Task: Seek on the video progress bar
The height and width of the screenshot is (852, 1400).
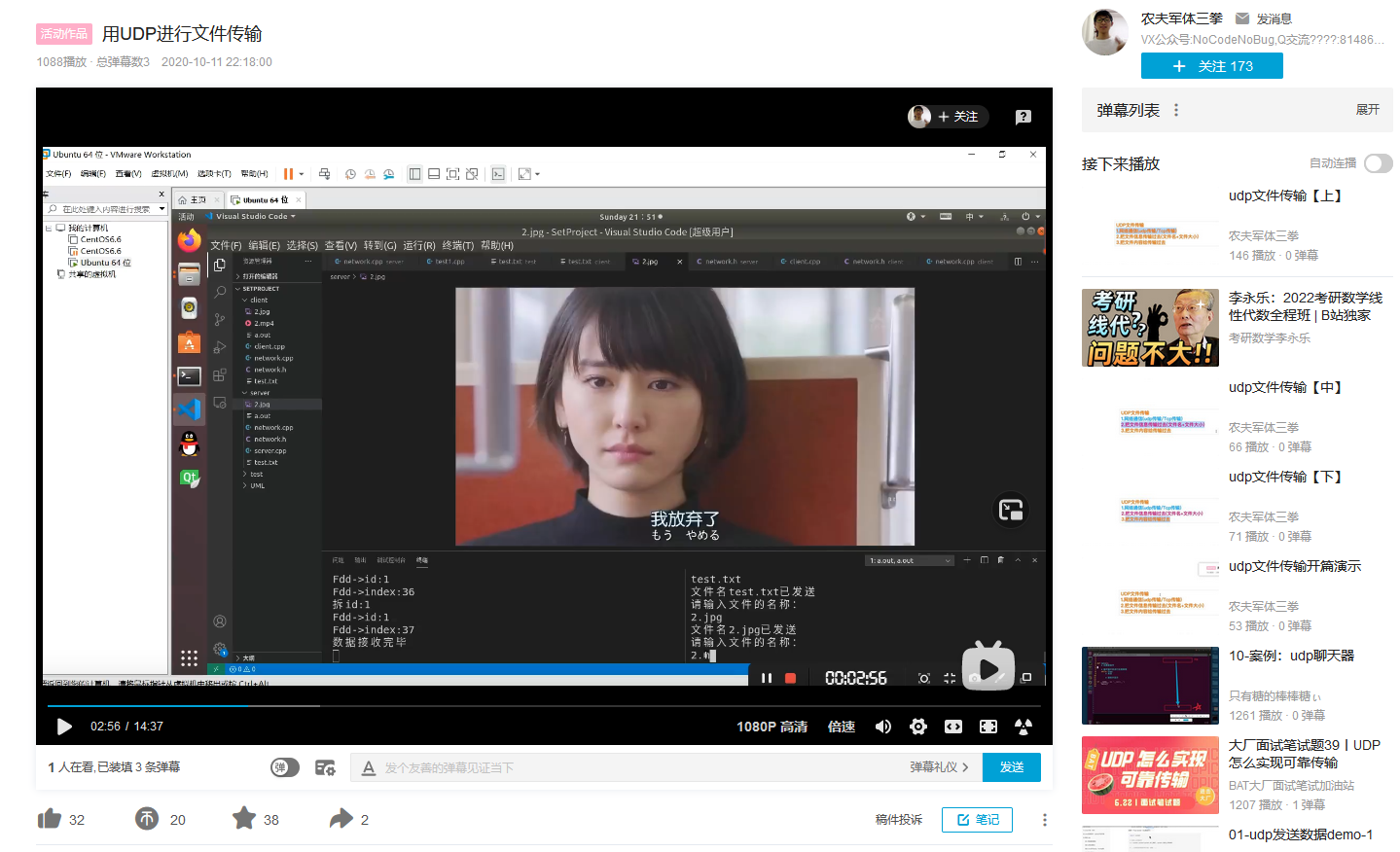Action: coord(544,705)
